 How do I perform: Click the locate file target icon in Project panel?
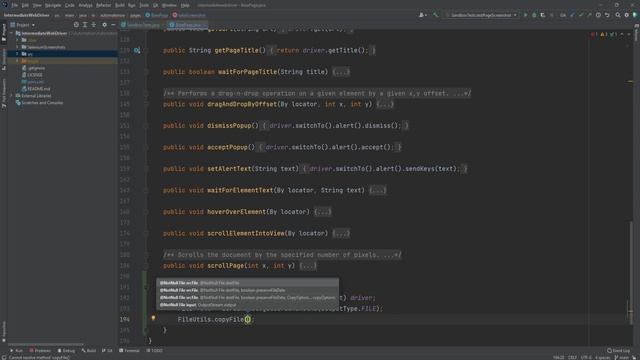pyautogui.click(x=76, y=25)
